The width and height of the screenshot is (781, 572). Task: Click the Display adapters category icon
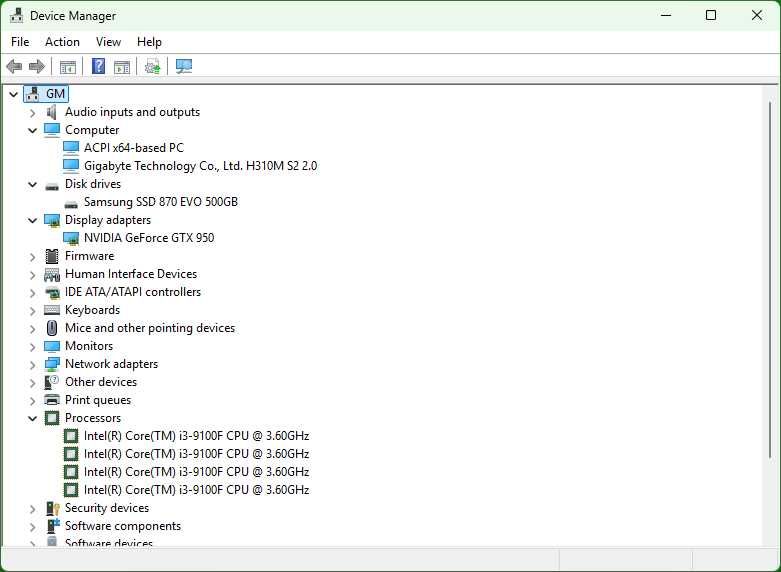52,220
